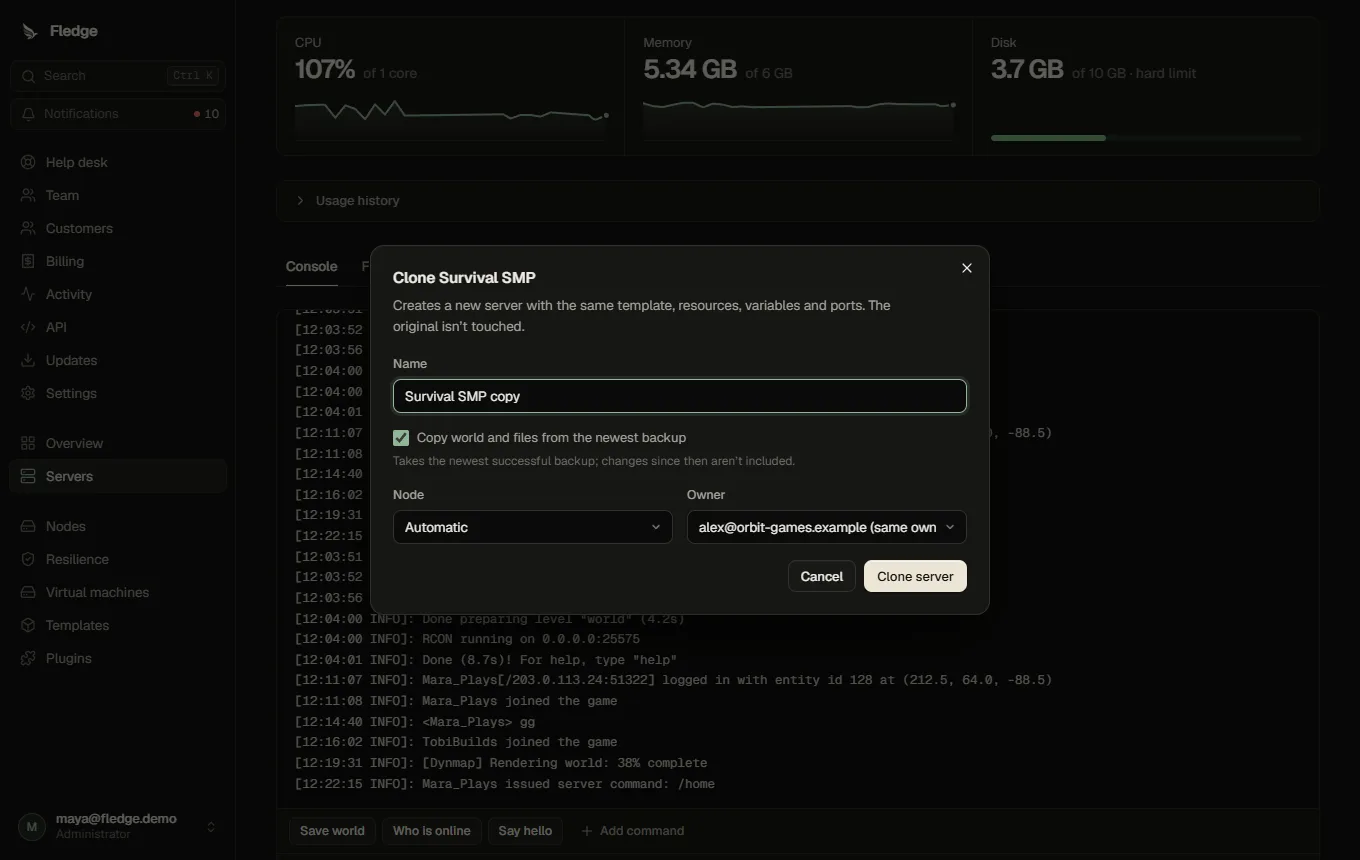Cancel the Clone Survival SMP dialog
Image resolution: width=1360 pixels, height=860 pixels.
821,576
